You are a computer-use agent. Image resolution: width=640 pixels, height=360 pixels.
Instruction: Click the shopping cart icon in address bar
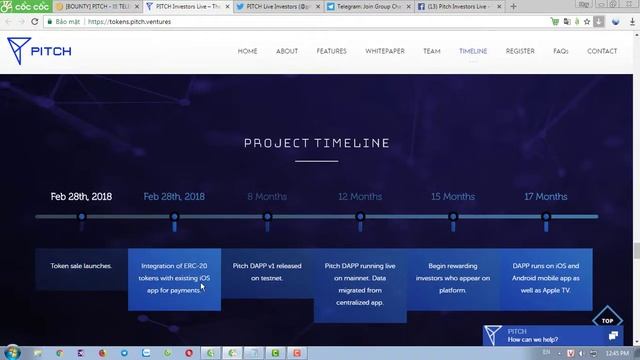tap(555, 22)
